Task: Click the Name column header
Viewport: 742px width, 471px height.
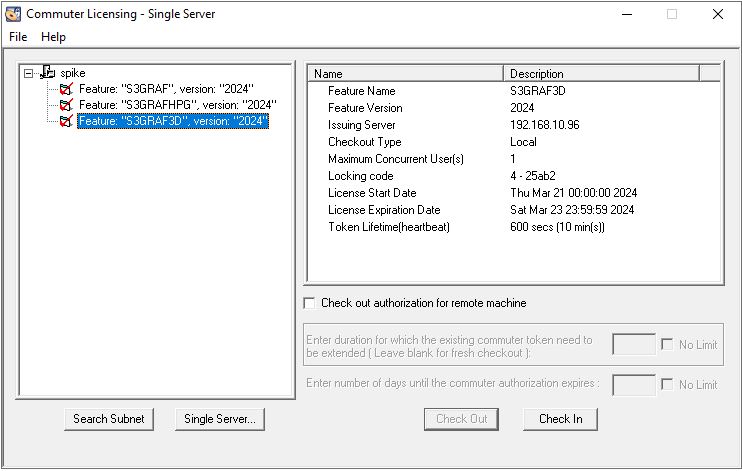Action: 406,74
